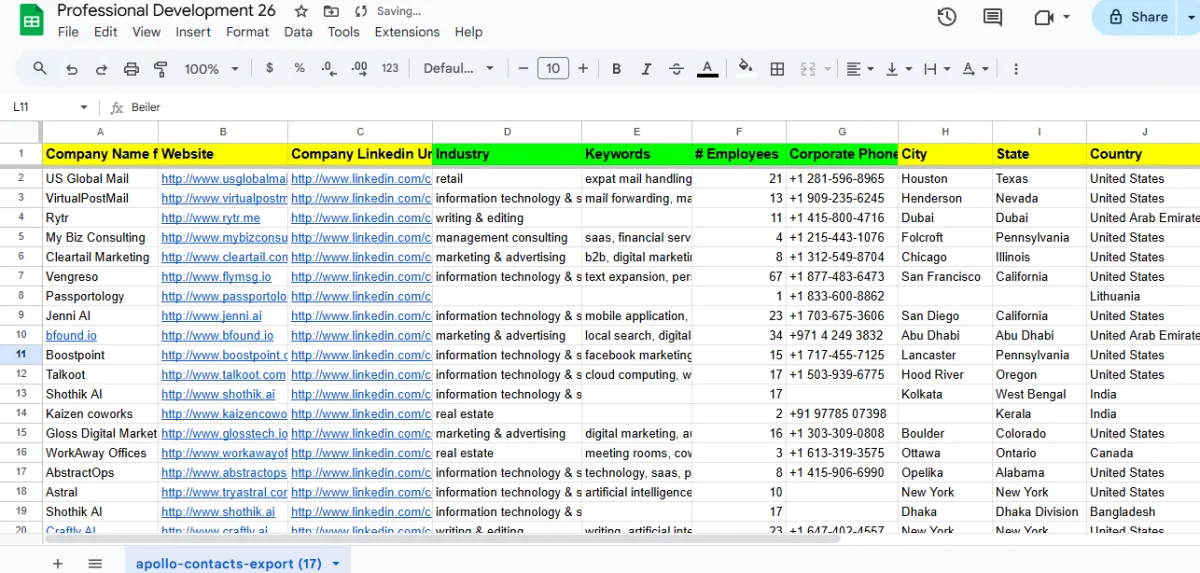This screenshot has height=573, width=1200.
Task: Star the Professional Development 26 document
Action: coord(301,12)
